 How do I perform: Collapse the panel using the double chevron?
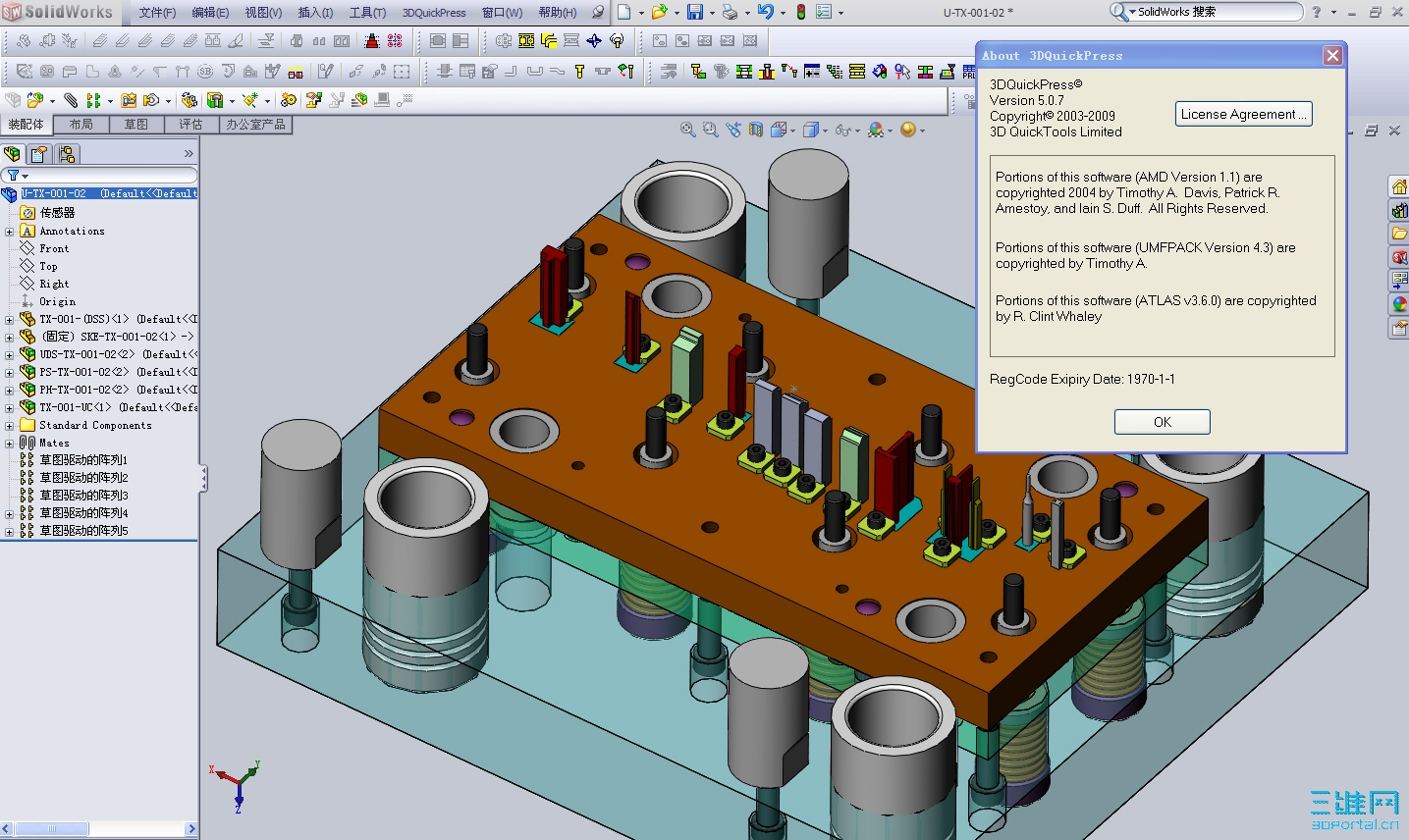tap(189, 154)
